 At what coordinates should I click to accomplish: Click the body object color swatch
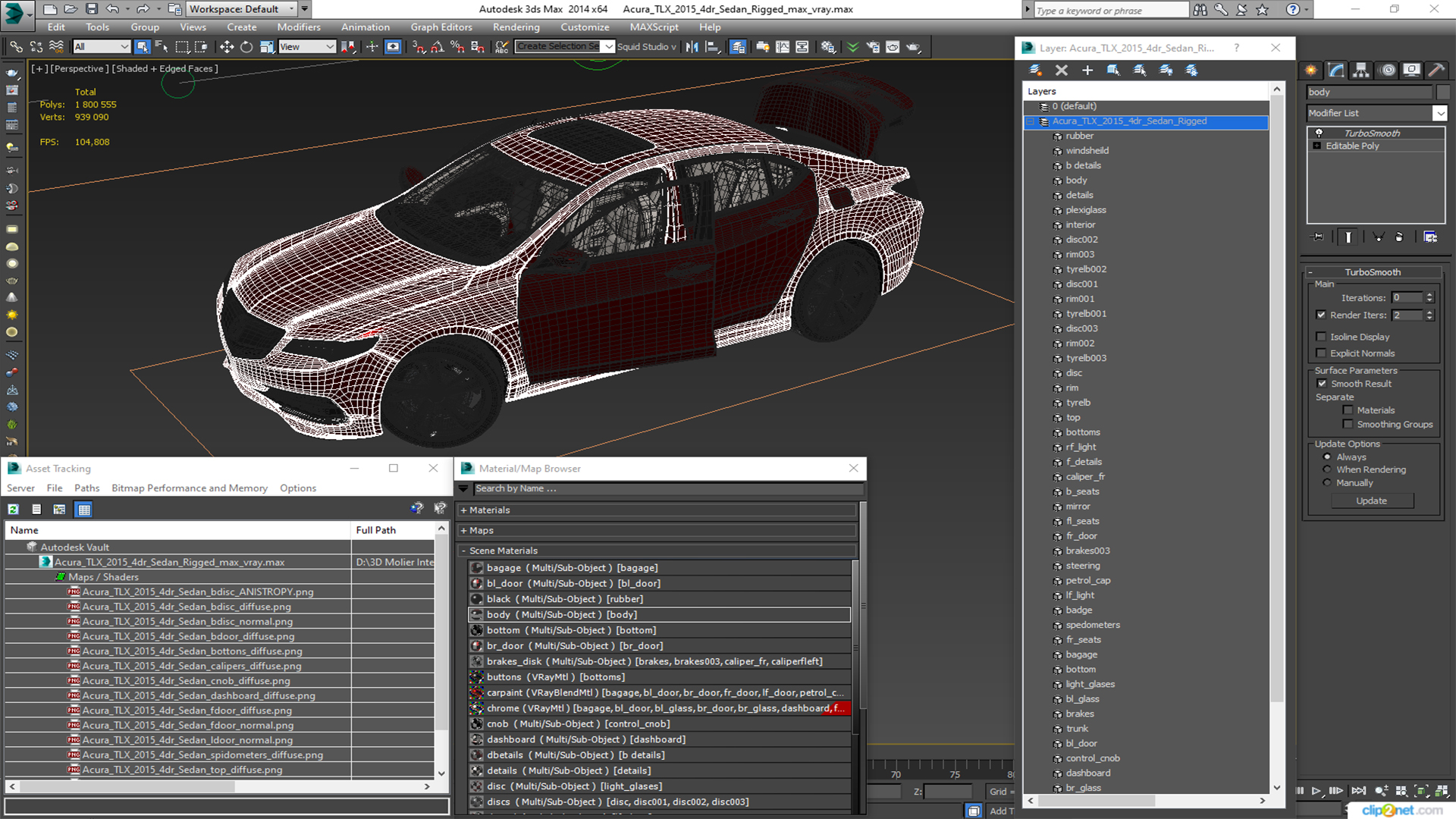(1443, 93)
